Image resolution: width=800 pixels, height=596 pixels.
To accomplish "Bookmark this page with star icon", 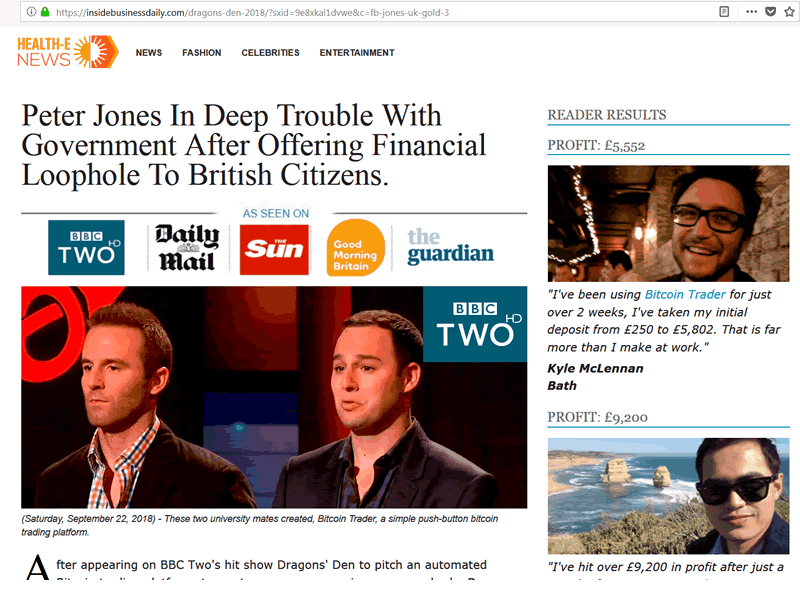I will pos(789,12).
